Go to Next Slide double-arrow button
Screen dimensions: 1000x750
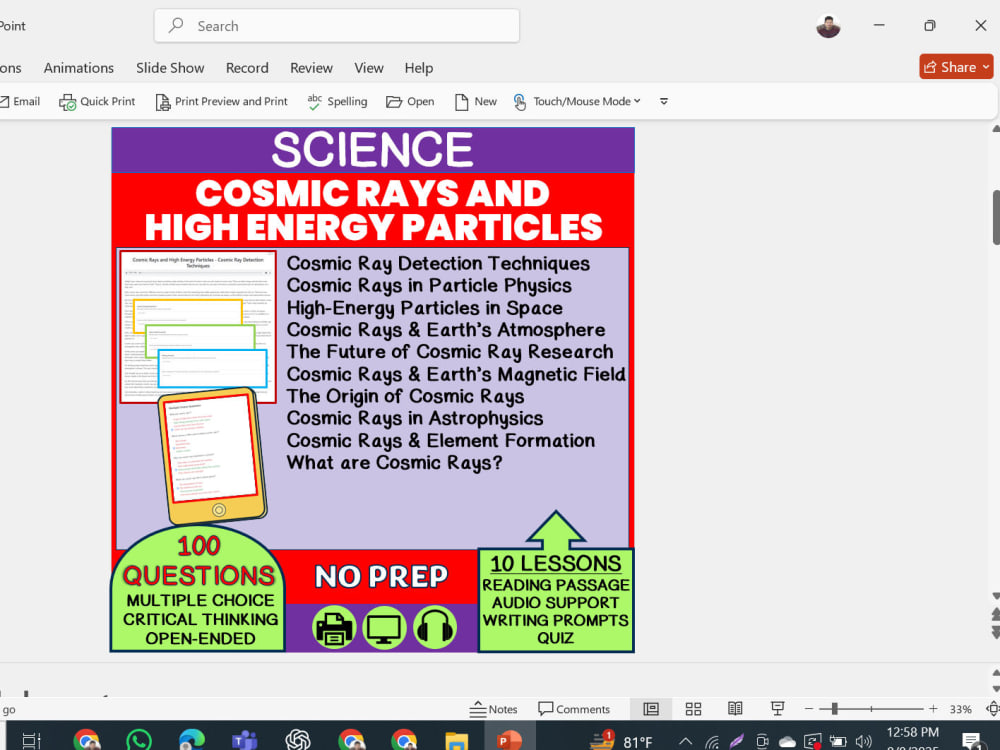pyautogui.click(x=996, y=633)
